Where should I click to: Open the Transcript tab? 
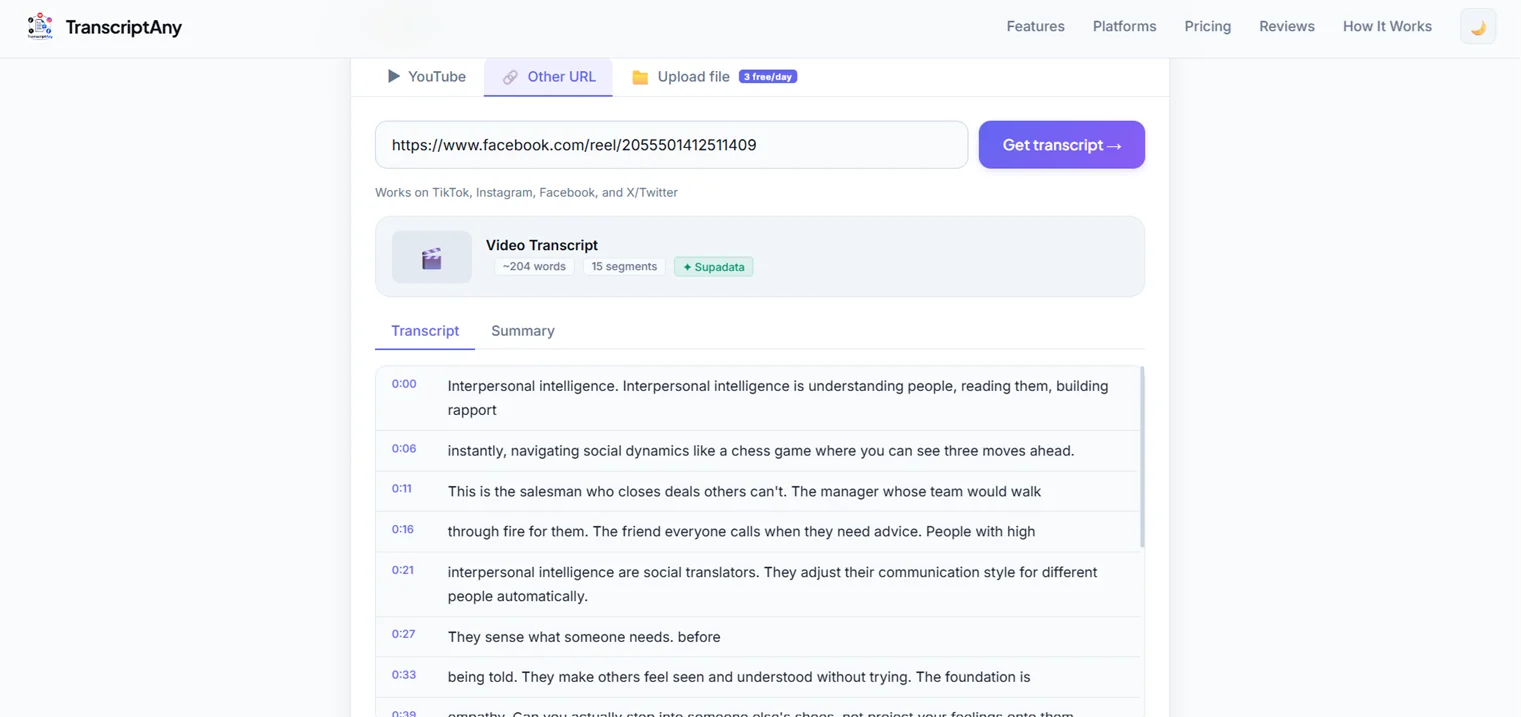425,331
